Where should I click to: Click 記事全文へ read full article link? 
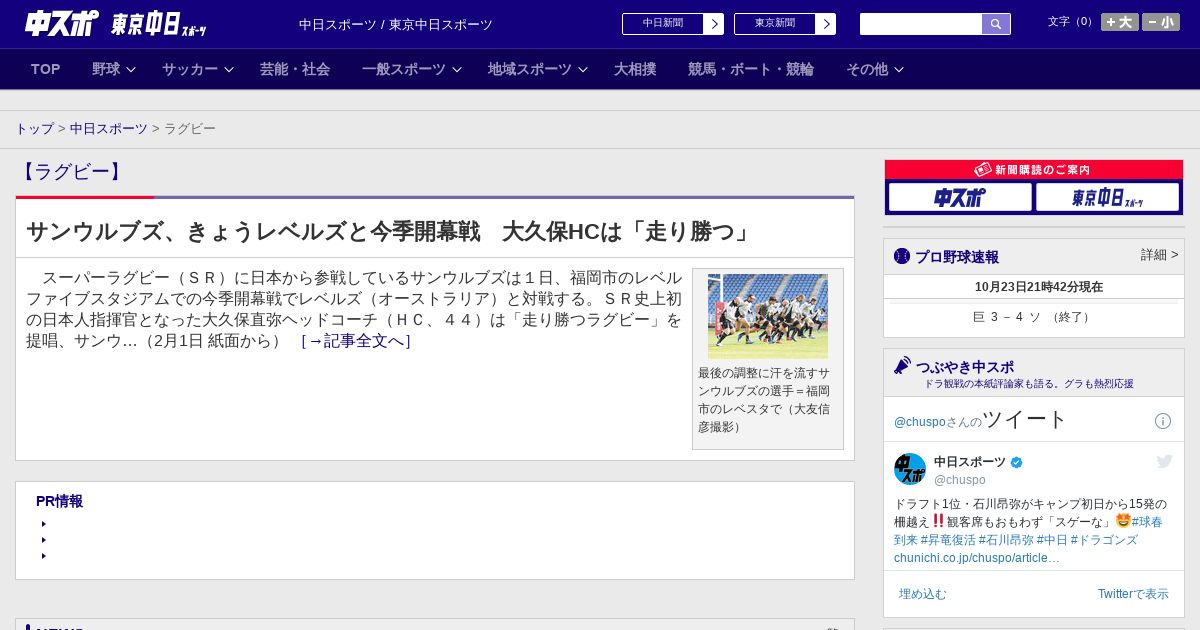(x=356, y=341)
